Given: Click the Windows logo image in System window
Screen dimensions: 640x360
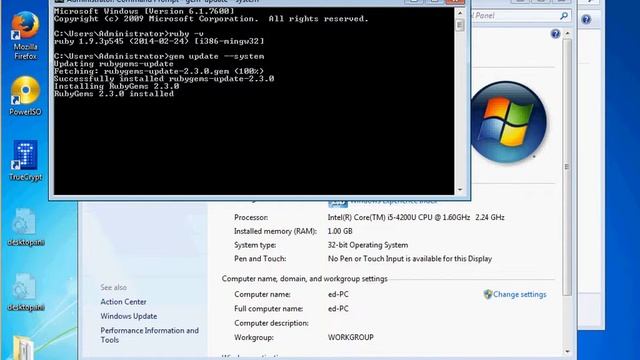Looking at the screenshot, I should click(x=509, y=122).
